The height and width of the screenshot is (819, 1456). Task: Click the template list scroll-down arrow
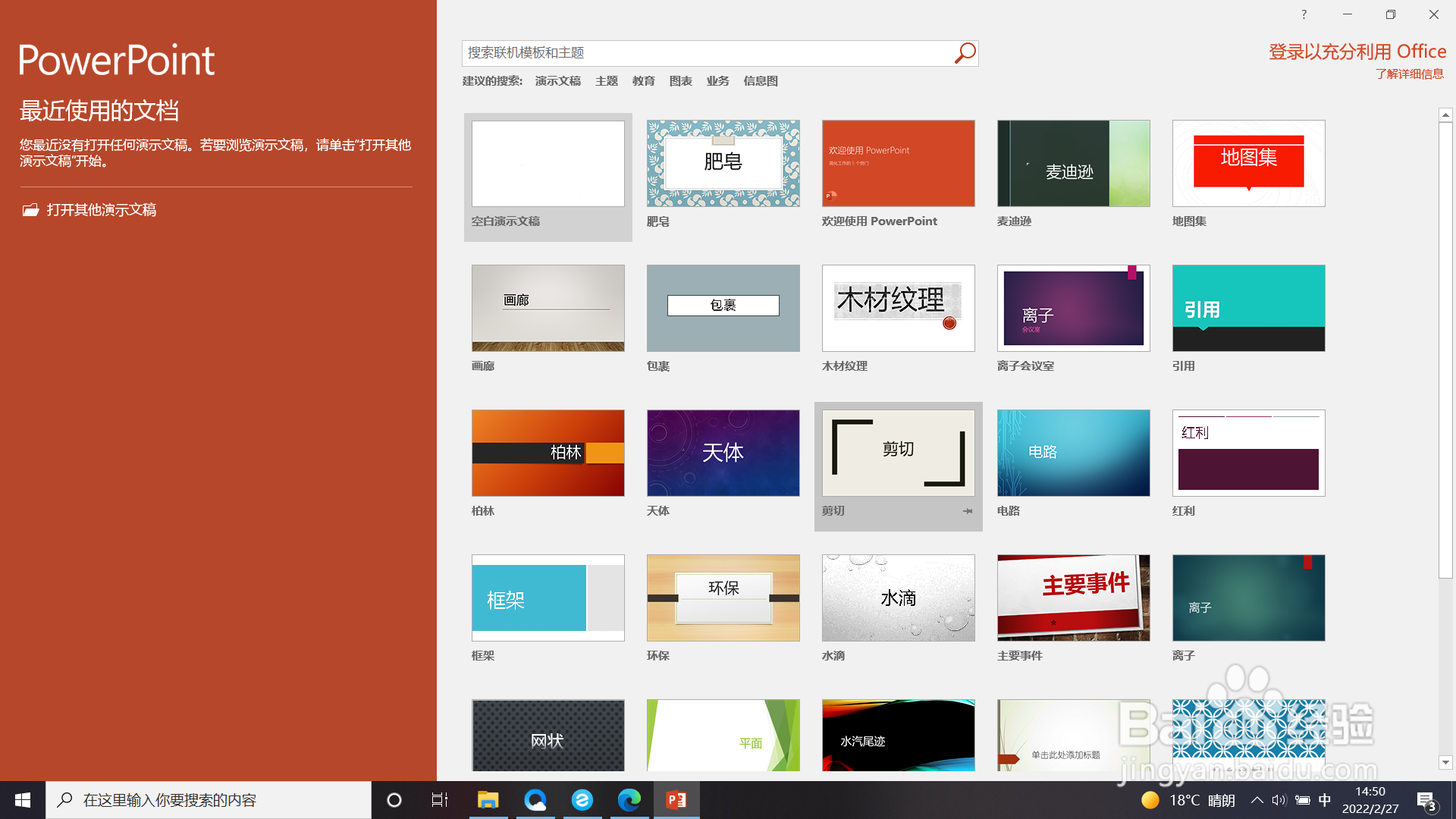tap(1445, 763)
